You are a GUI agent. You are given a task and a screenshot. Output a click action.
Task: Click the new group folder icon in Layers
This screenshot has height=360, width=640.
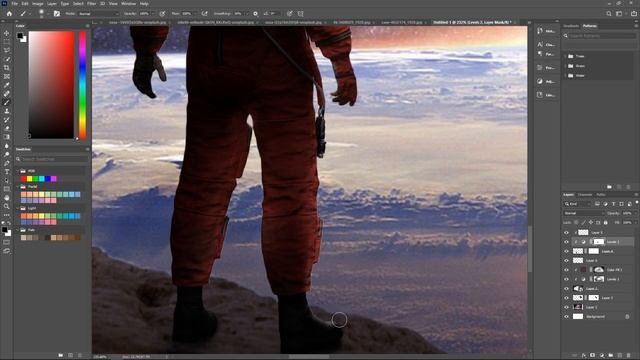(611, 356)
